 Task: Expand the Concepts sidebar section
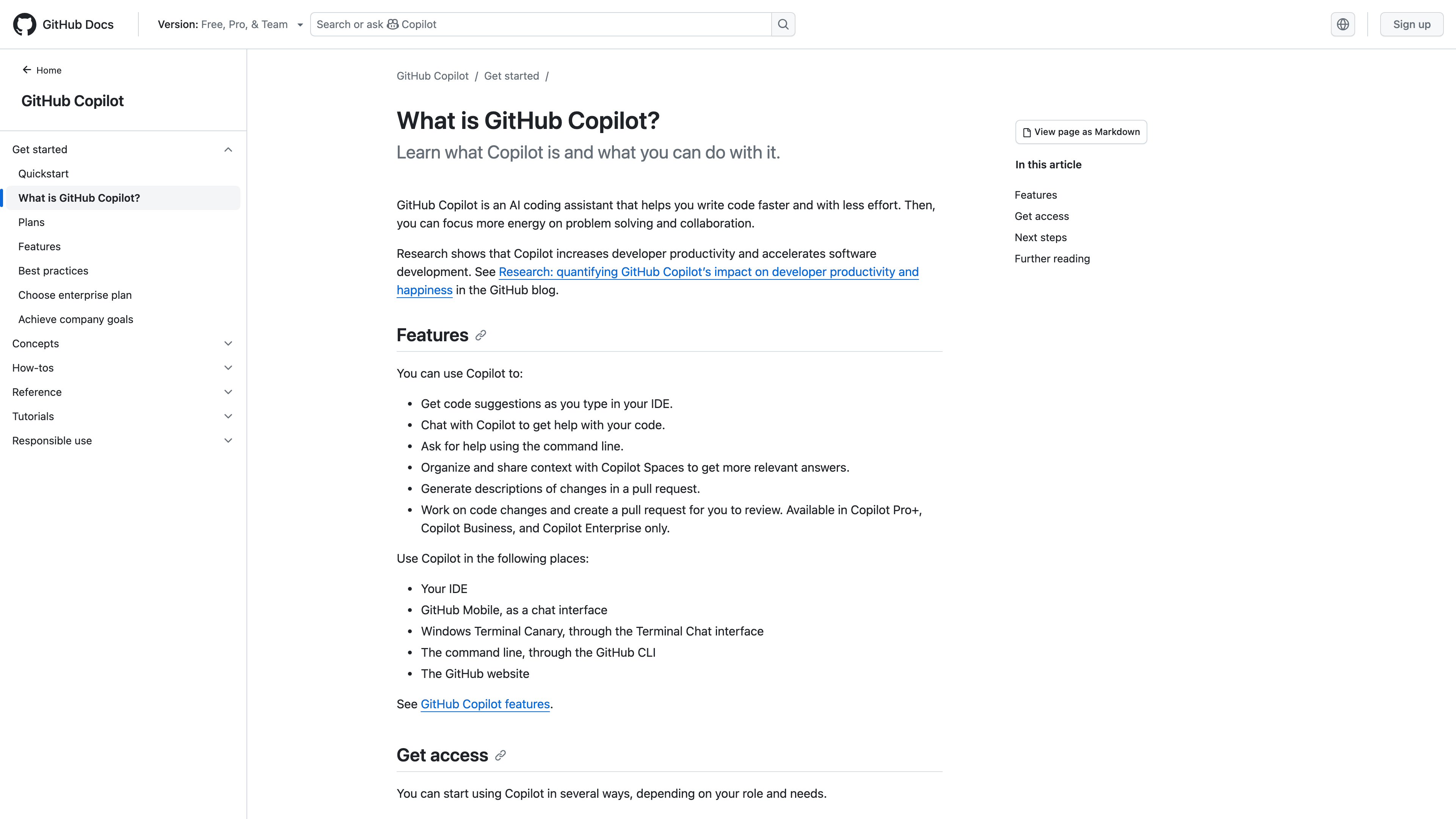[x=228, y=344]
